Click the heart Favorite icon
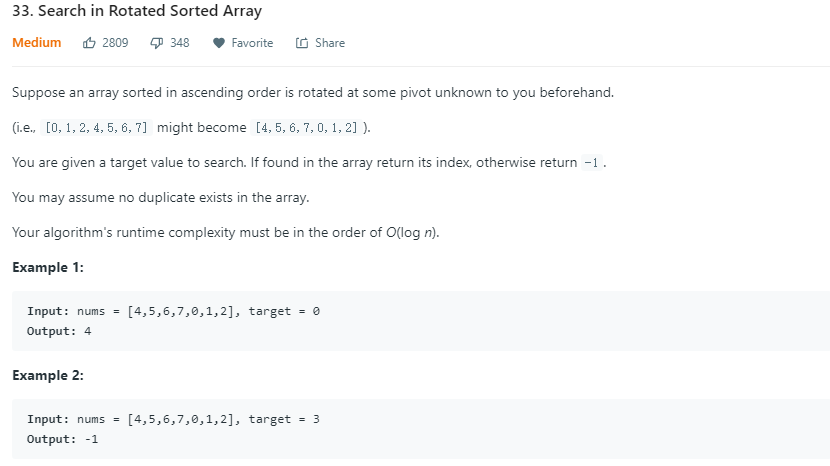830x466 pixels. point(217,43)
